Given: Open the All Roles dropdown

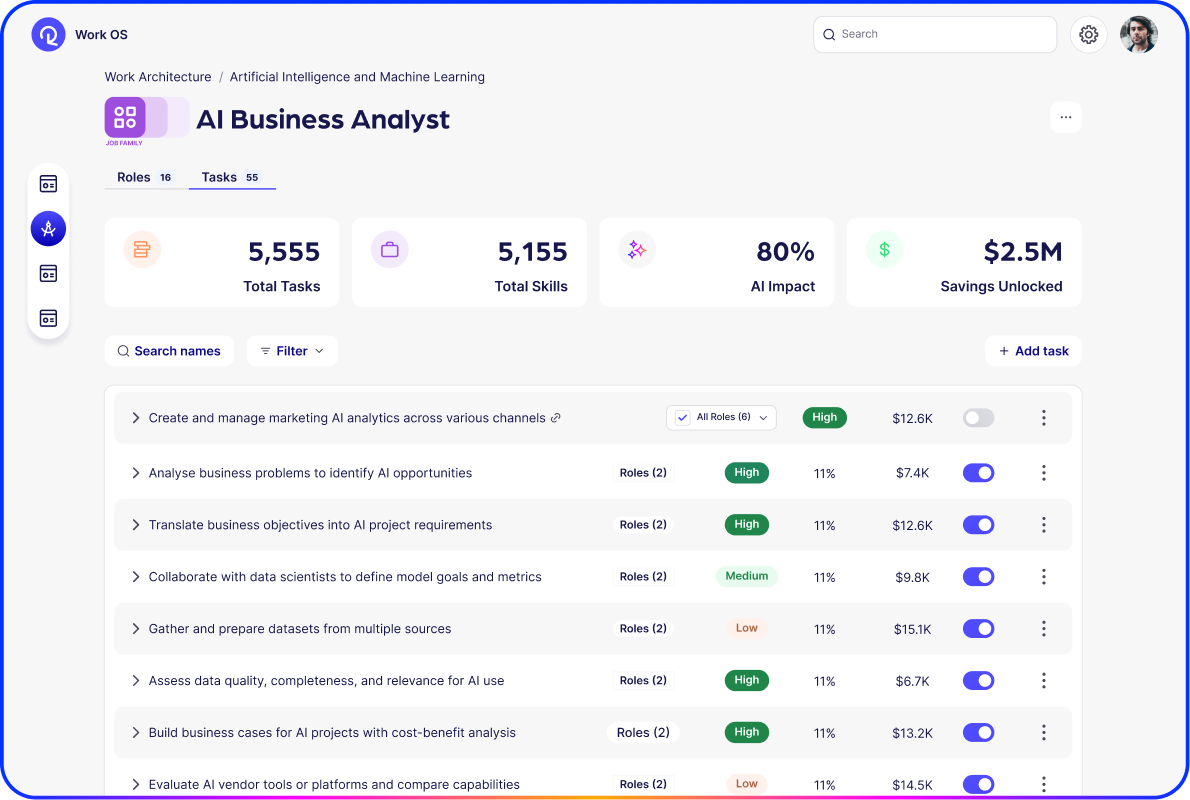Looking at the screenshot, I should pos(721,417).
